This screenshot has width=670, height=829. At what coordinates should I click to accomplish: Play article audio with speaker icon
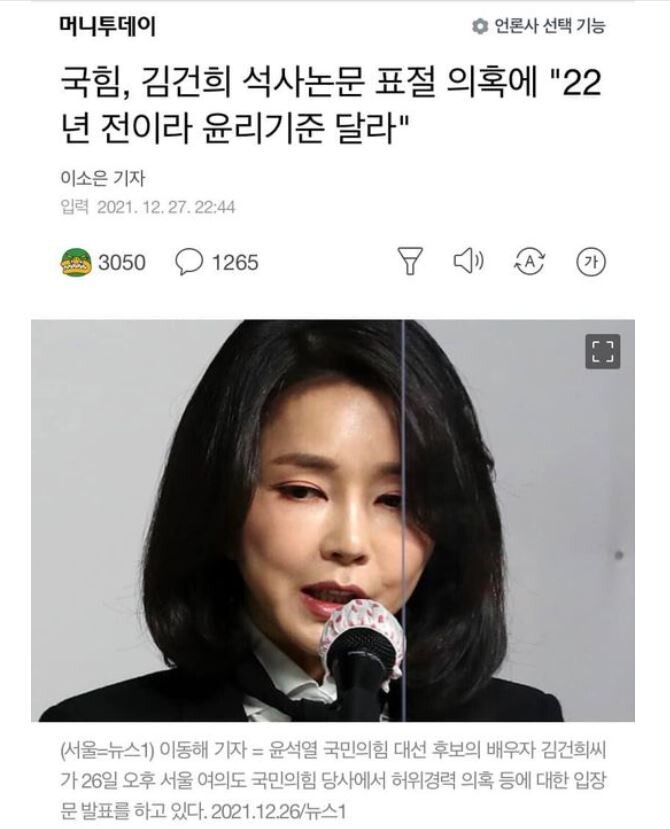[469, 261]
